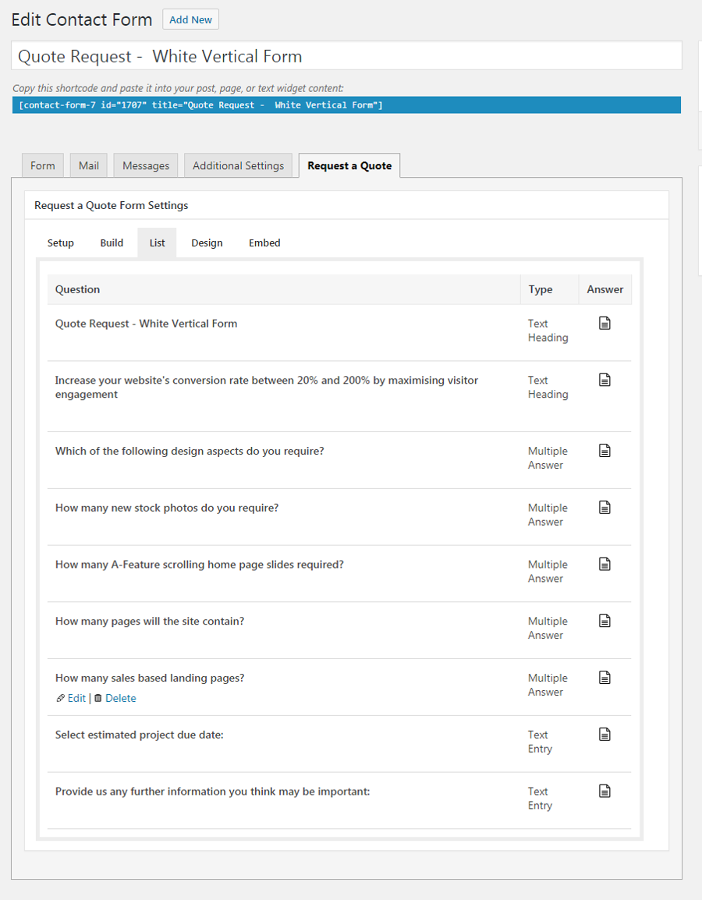This screenshot has height=900, width=702.
Task: Click answer icon for conversion rate heading row
Action: pyautogui.click(x=604, y=380)
